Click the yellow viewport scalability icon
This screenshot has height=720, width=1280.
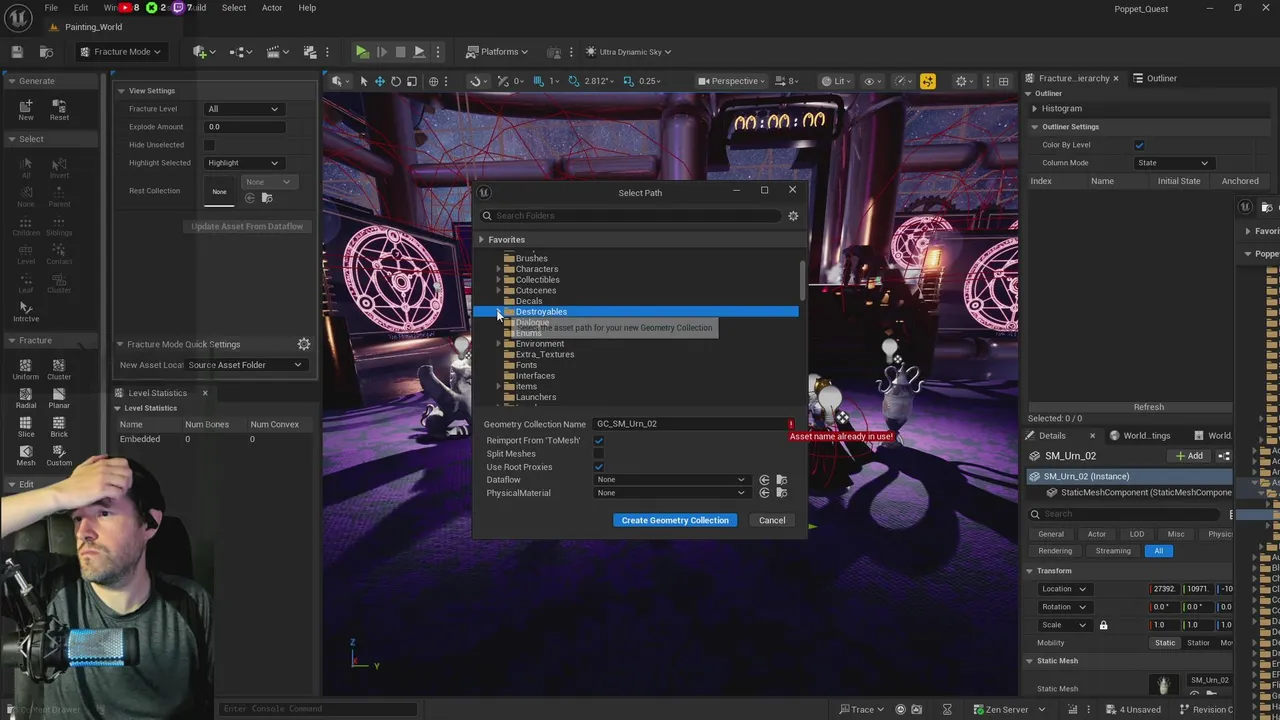tap(928, 81)
